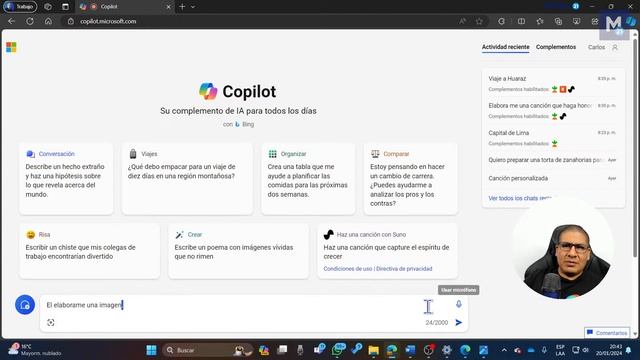Open the Trabajo profile button
This screenshot has height=360, width=640.
pos(20,7)
